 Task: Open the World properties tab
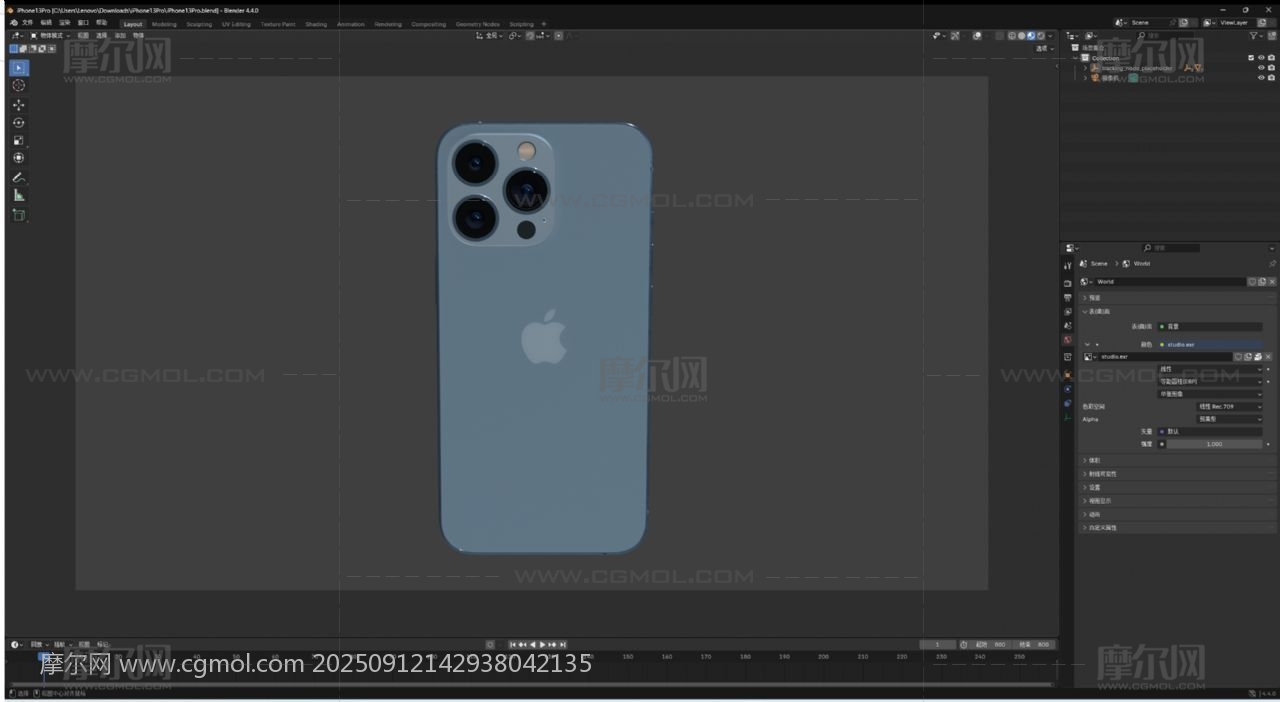[x=1068, y=340]
